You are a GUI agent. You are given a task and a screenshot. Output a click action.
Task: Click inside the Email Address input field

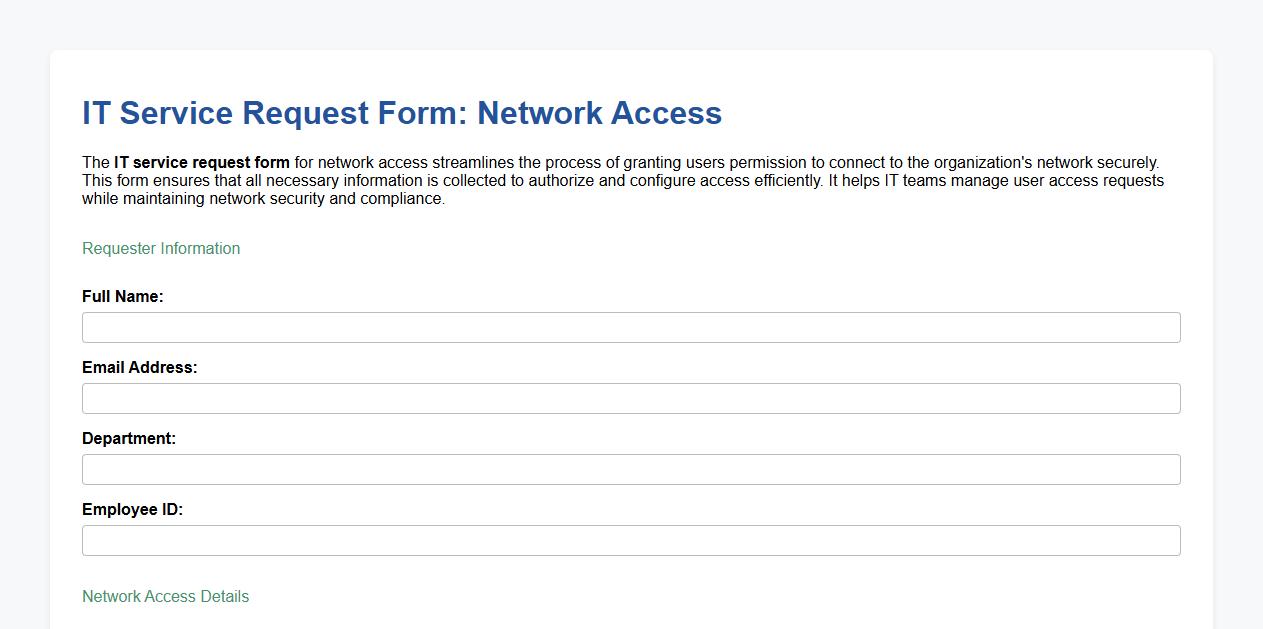click(630, 398)
